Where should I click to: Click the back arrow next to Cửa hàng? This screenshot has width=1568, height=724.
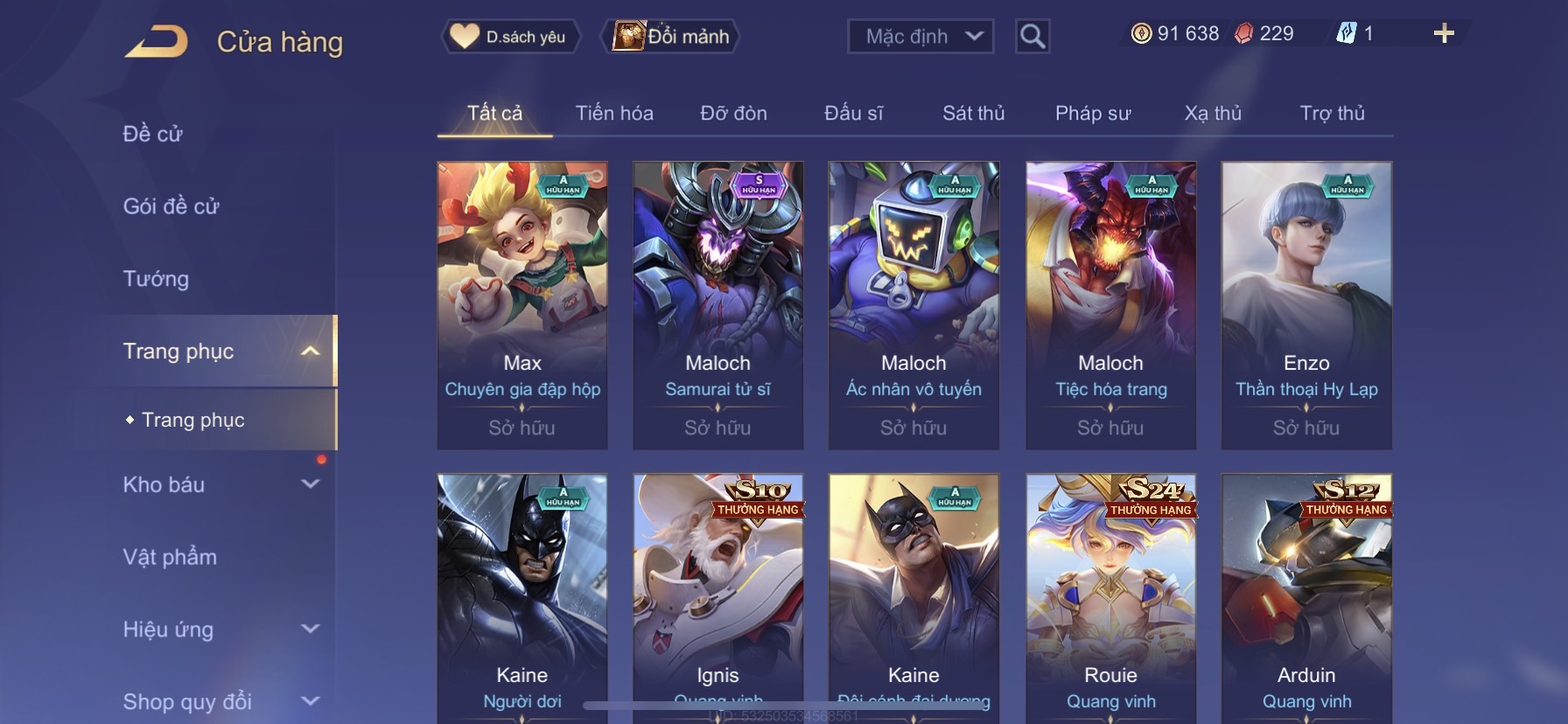156,41
